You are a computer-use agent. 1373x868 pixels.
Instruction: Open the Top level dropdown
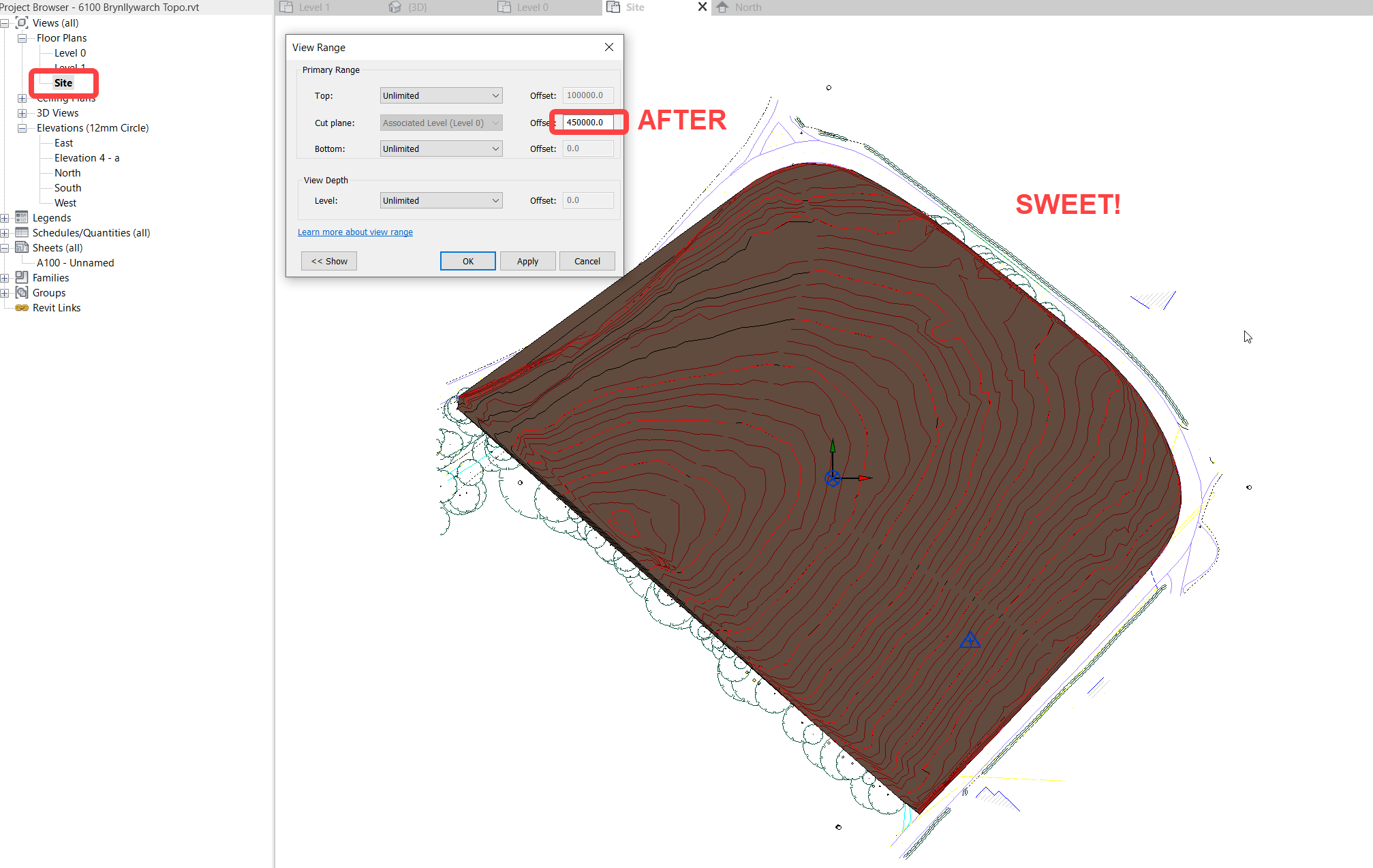441,95
